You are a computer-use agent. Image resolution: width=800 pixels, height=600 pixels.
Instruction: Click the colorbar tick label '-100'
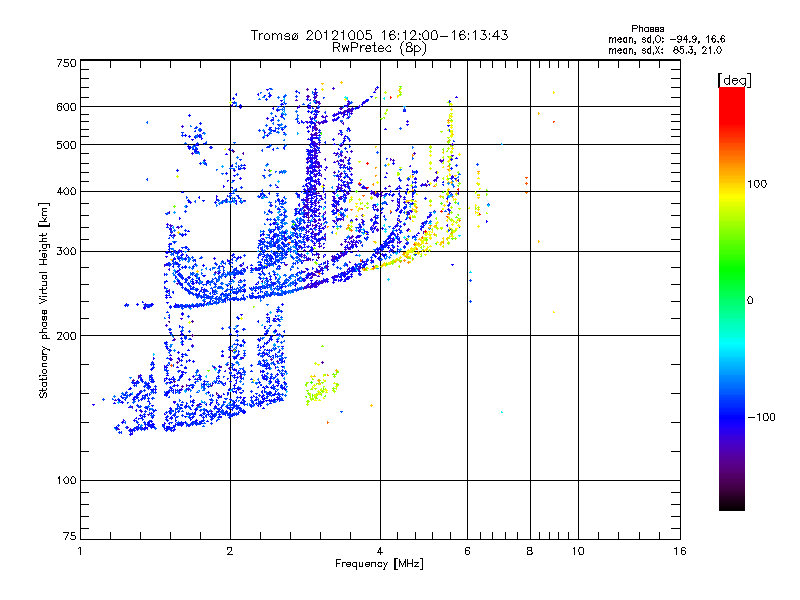click(x=761, y=417)
